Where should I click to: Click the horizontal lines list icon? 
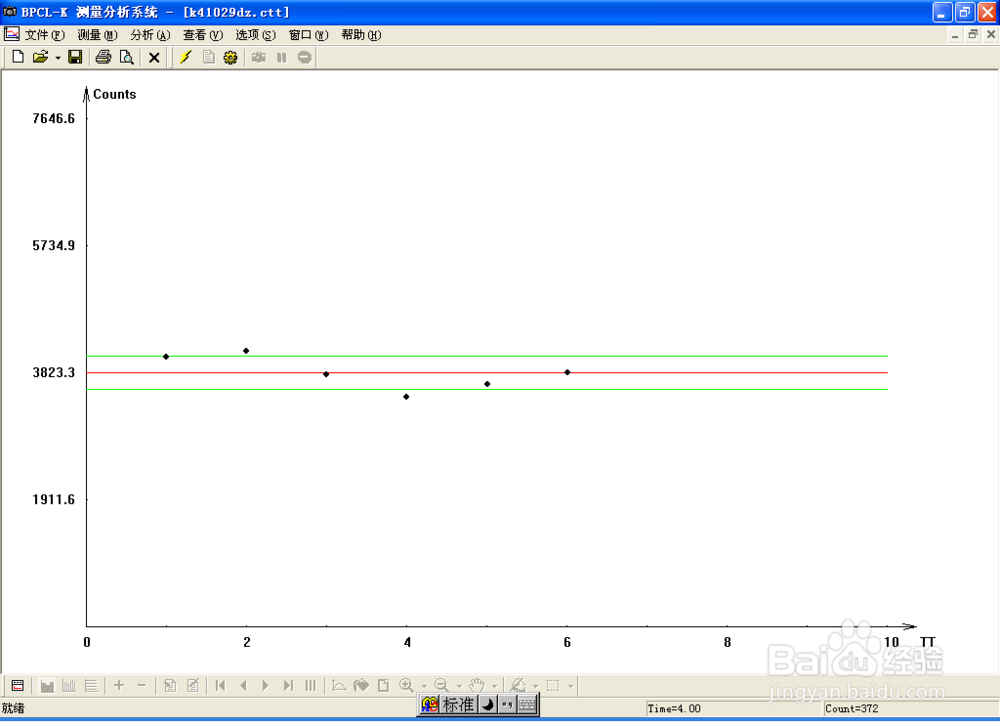click(91, 686)
